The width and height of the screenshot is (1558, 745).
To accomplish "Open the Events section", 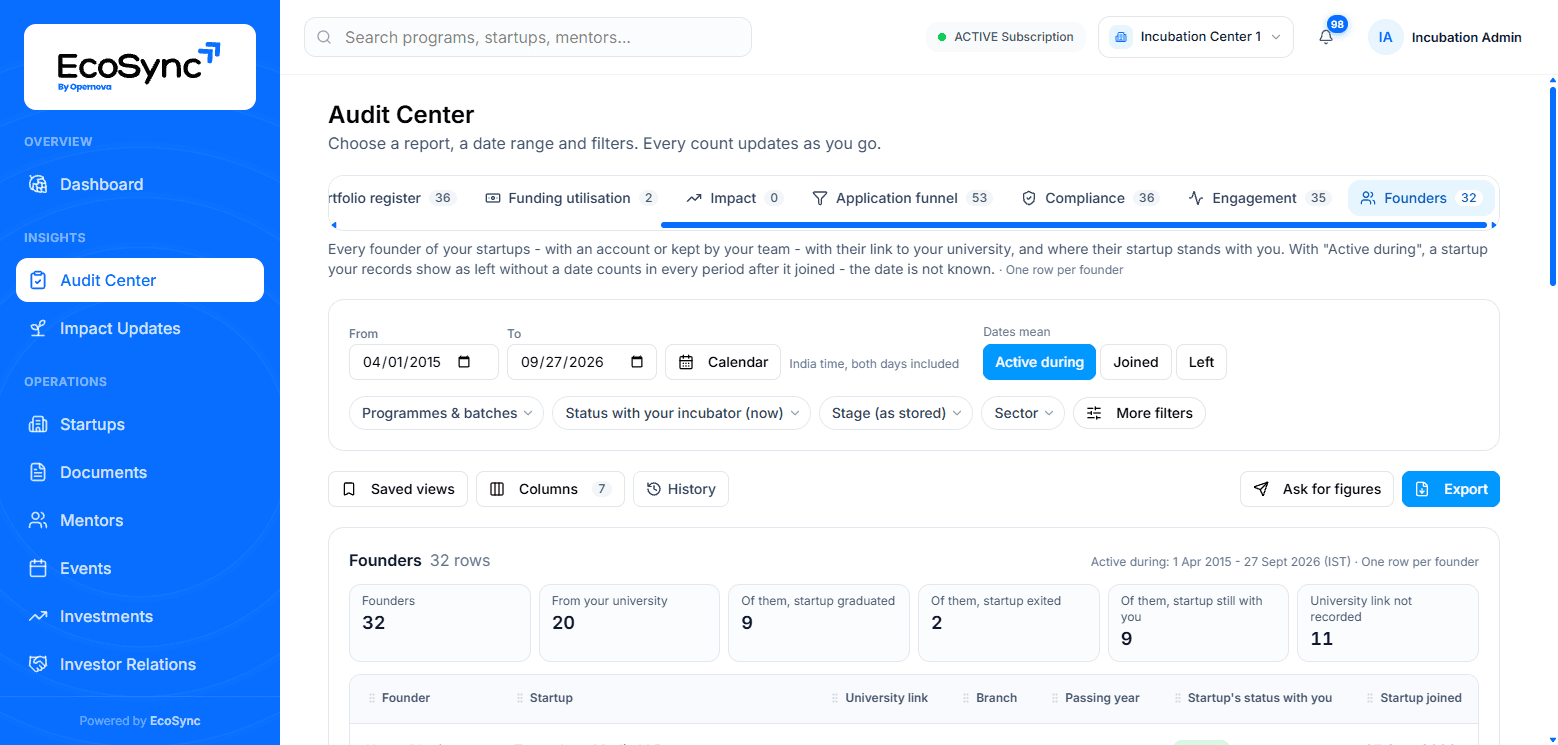I will coord(140,568).
